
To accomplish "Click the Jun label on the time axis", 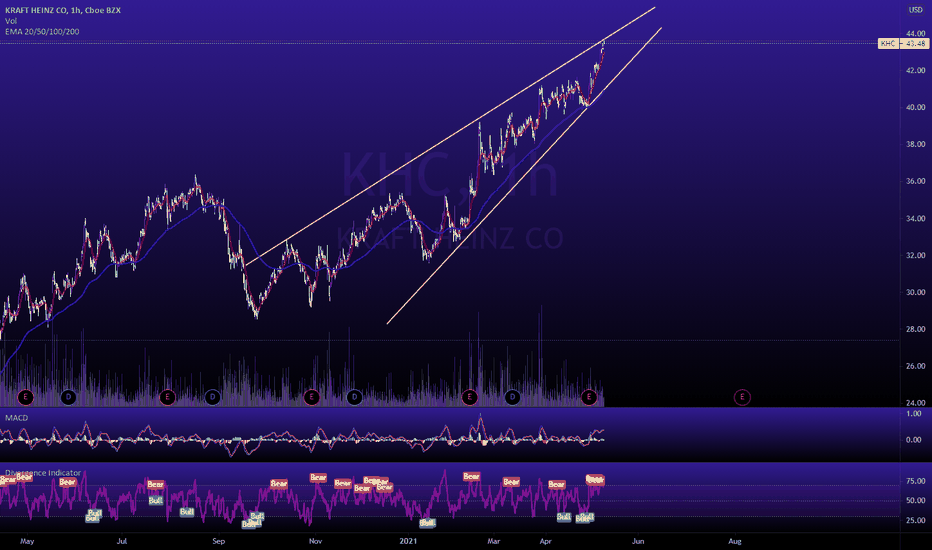I will [638, 541].
